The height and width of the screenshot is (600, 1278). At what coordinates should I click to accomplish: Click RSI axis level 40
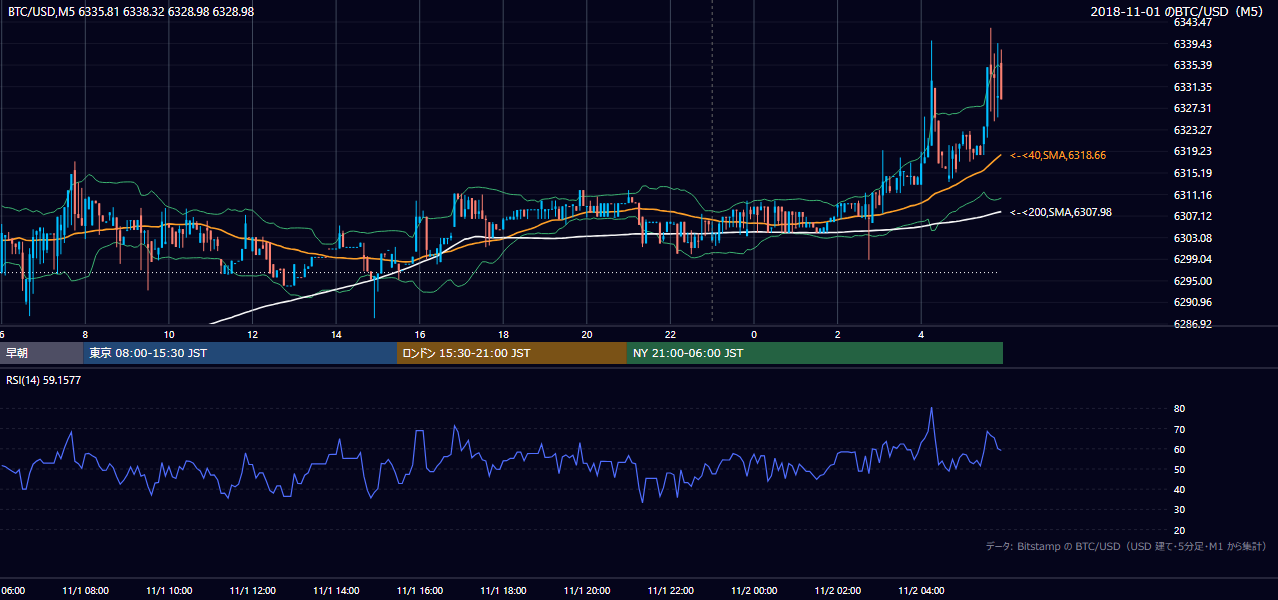point(1179,489)
